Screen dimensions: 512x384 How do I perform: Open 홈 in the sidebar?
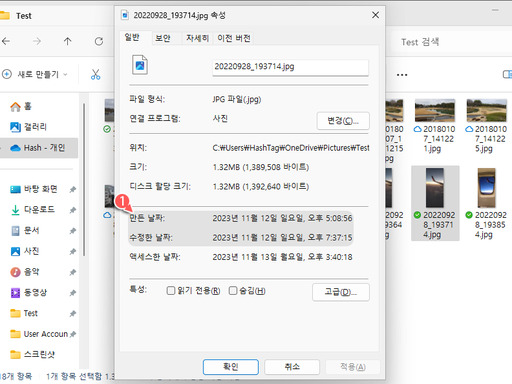[x=21, y=106]
